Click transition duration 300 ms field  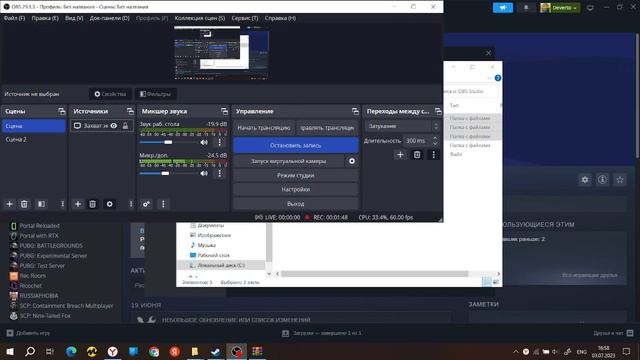pyautogui.click(x=418, y=140)
